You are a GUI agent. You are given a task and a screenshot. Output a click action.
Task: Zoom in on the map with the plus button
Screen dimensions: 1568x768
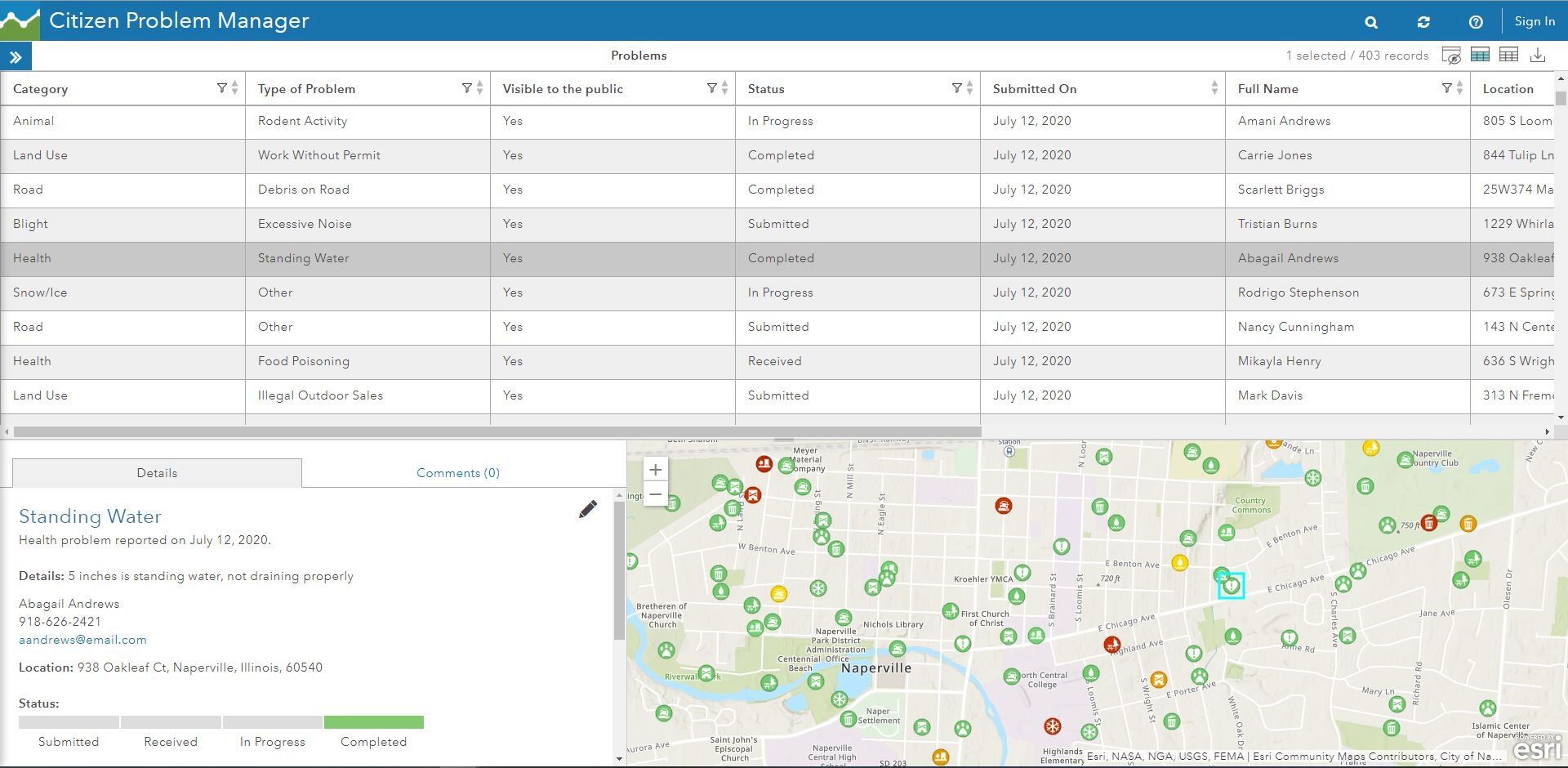[x=656, y=469]
